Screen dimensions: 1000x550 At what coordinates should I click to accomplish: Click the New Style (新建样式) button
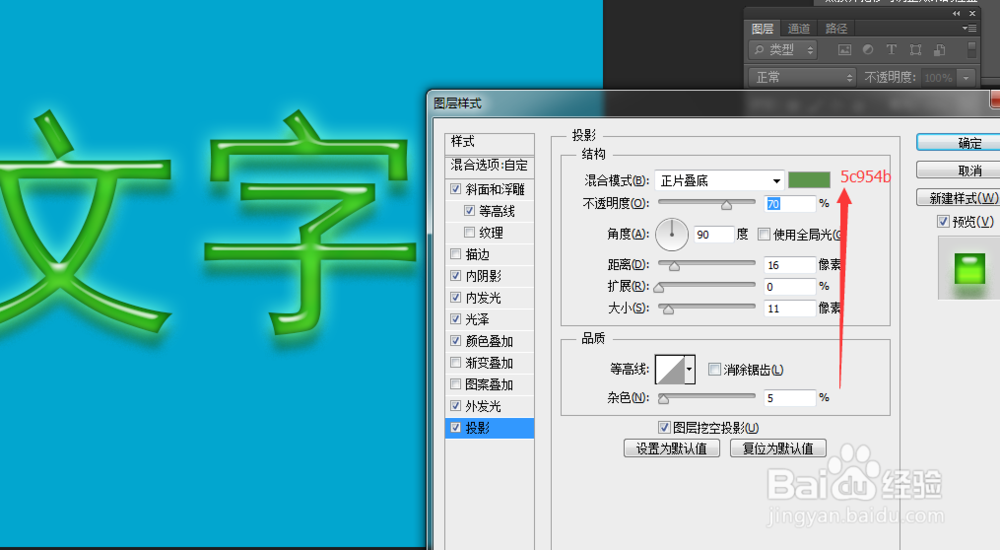pos(959,198)
